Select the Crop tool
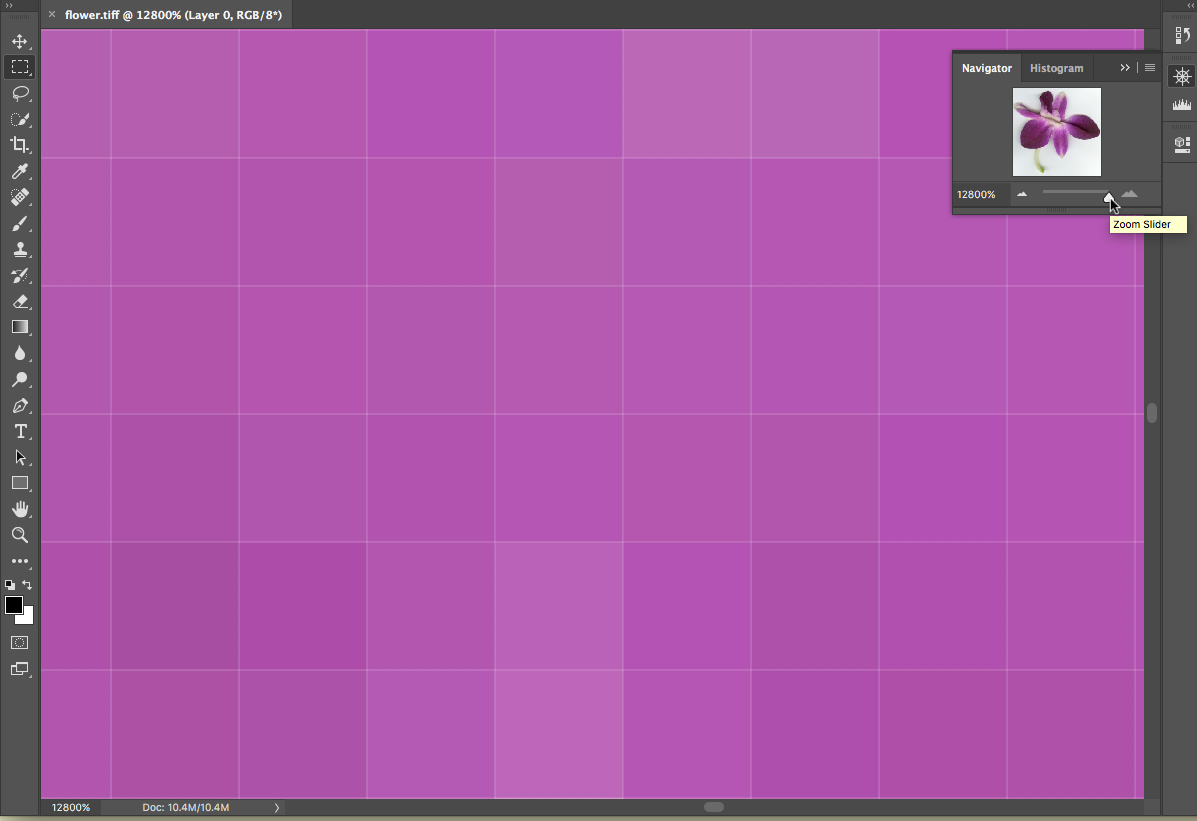 coord(19,145)
